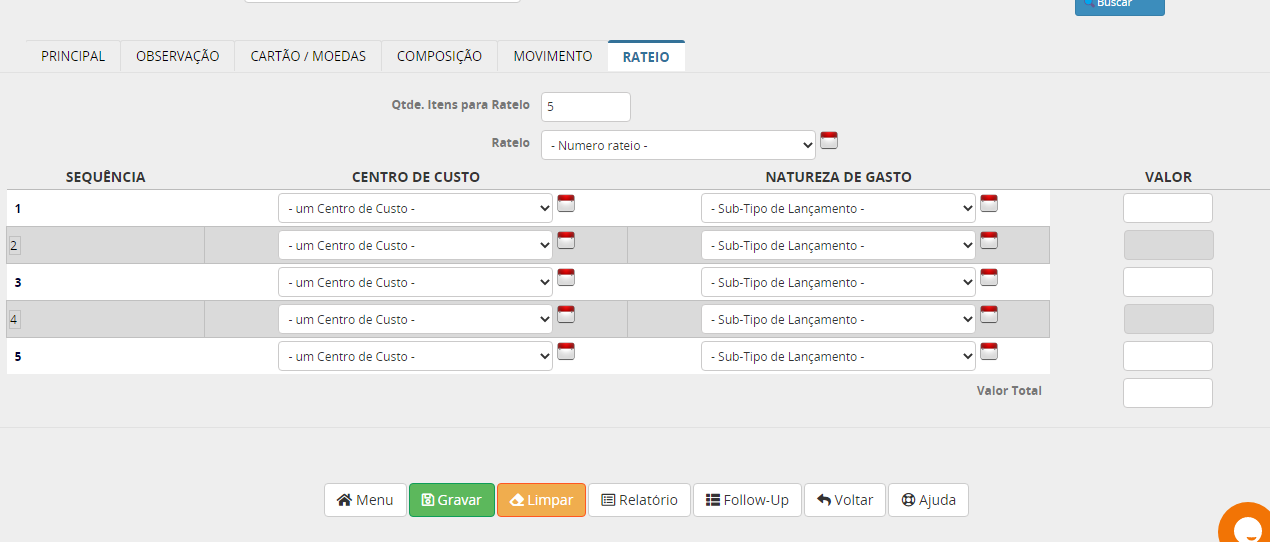Click the red icon next to row 2 Centro de Custo
1270x542 pixels.
click(566, 241)
